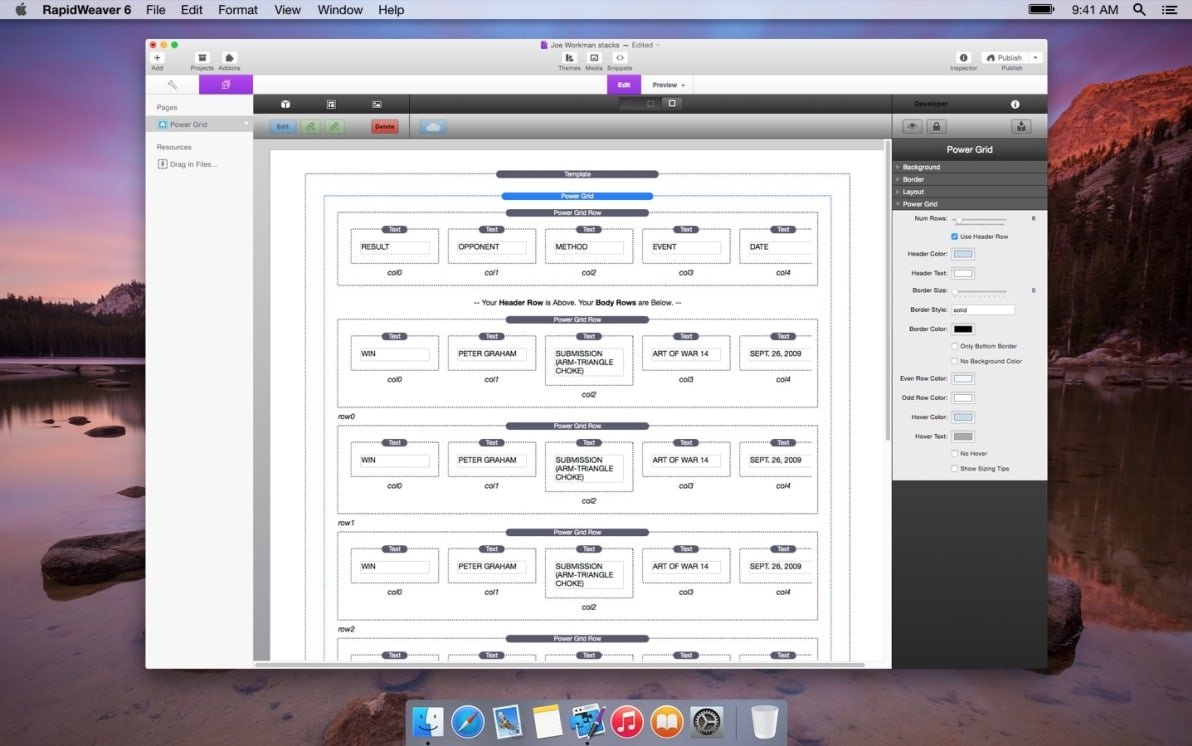Select the purple pages sidebar tab icon

(x=226, y=85)
